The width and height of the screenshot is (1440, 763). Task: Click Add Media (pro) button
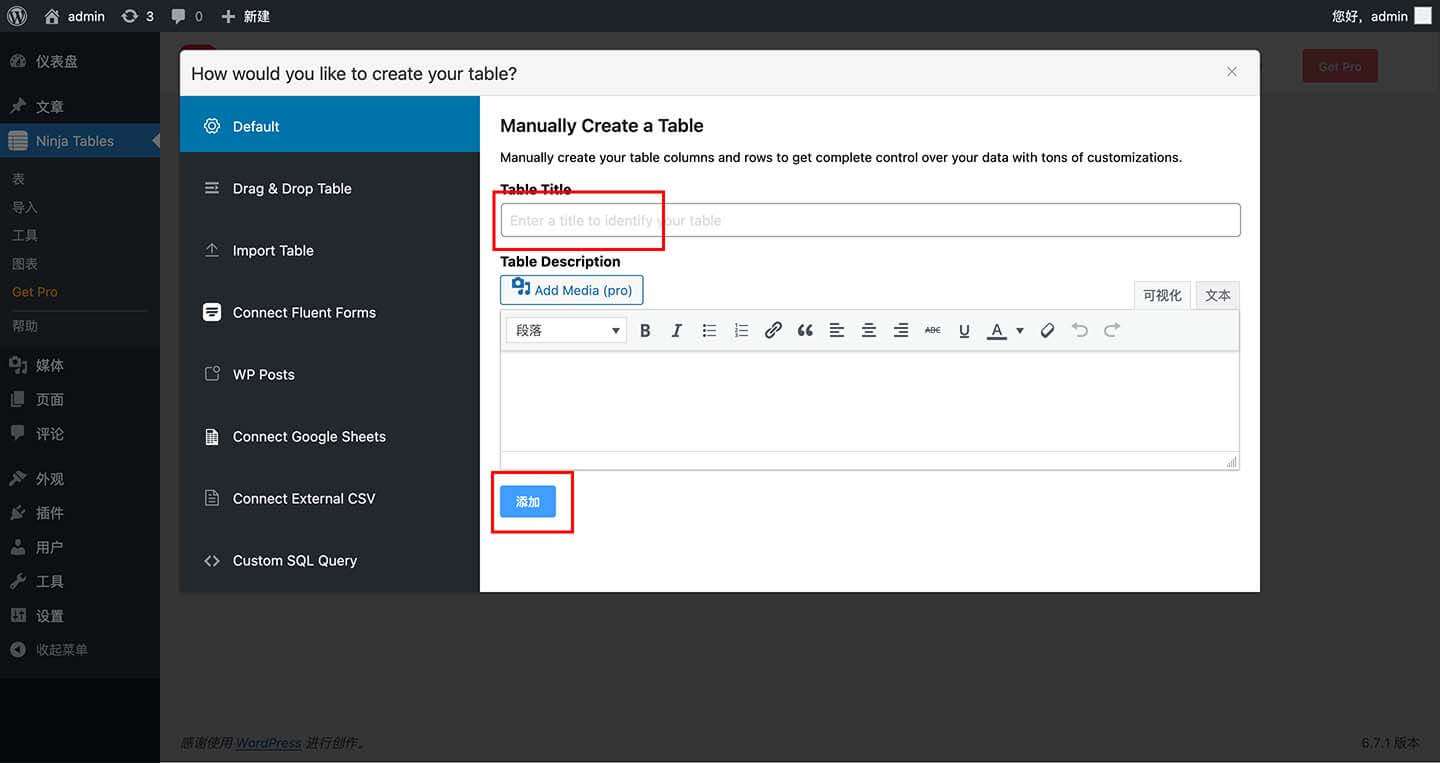point(572,290)
